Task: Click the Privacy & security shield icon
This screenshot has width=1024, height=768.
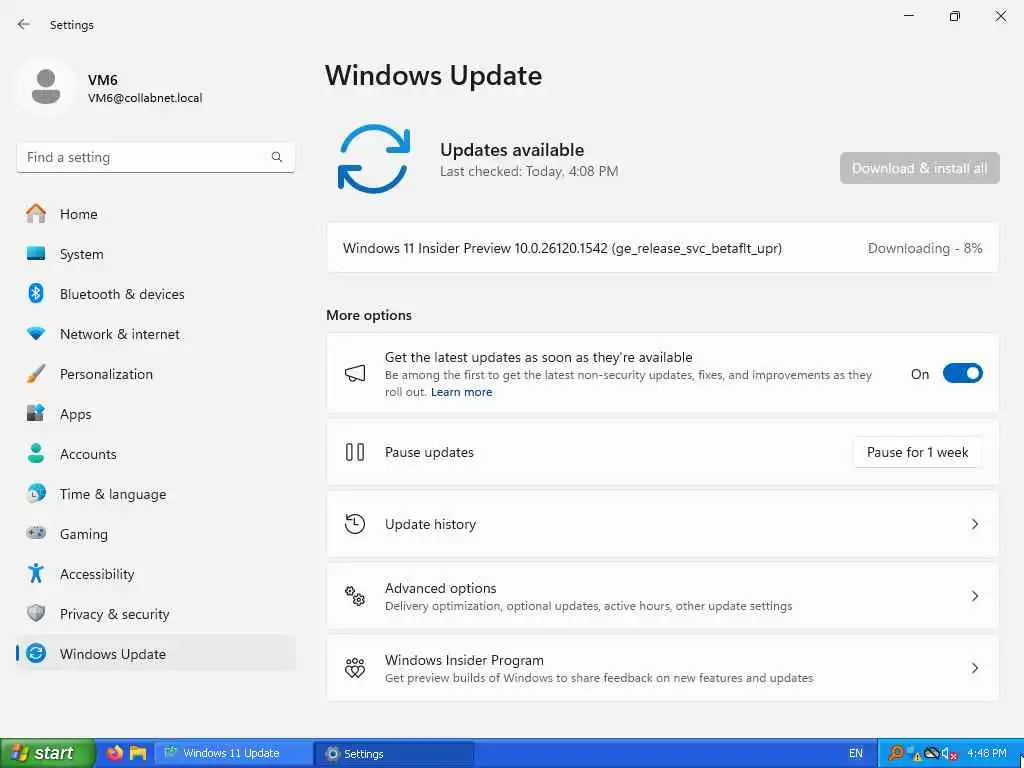Action: tap(36, 613)
